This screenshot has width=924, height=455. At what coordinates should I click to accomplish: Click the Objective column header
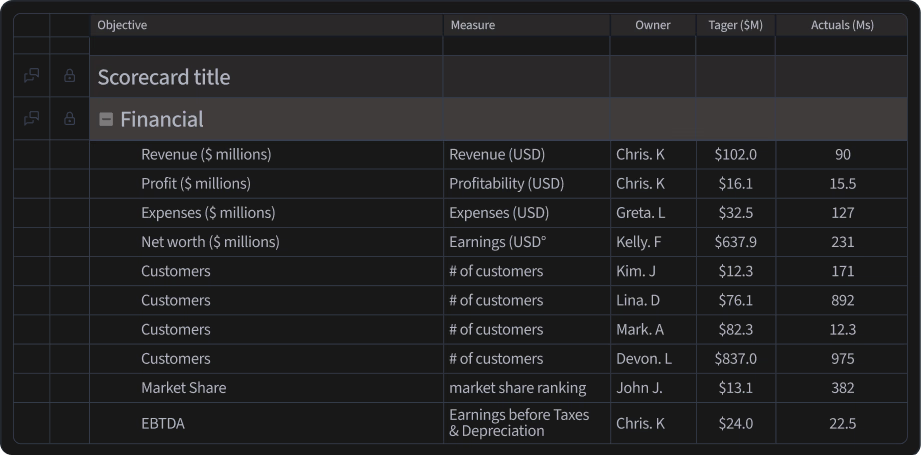click(x=122, y=25)
